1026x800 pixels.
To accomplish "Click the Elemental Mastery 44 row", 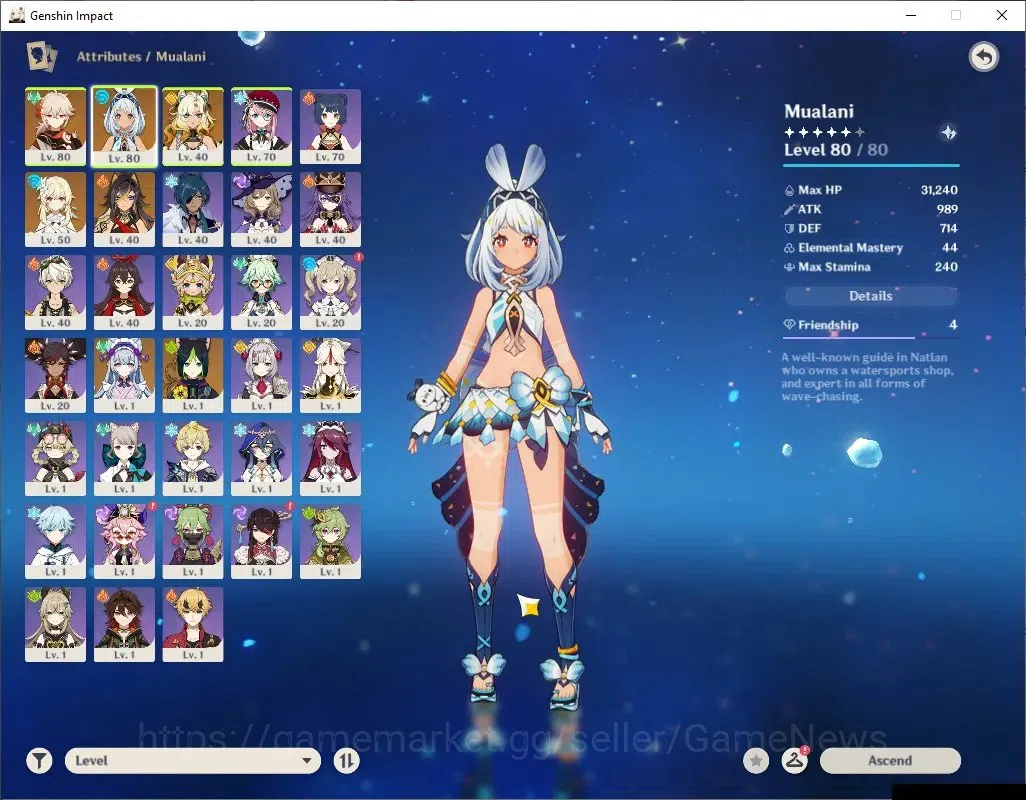I will tap(871, 248).
